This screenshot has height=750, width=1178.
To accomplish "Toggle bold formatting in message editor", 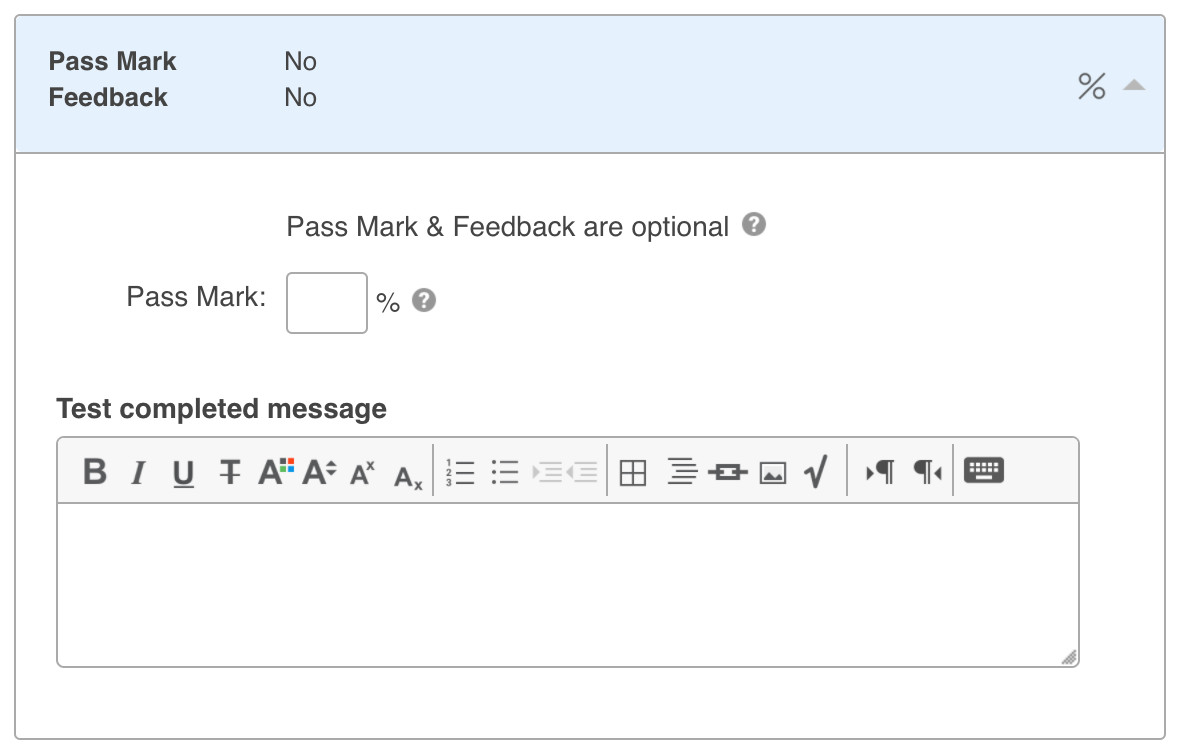I will (95, 471).
